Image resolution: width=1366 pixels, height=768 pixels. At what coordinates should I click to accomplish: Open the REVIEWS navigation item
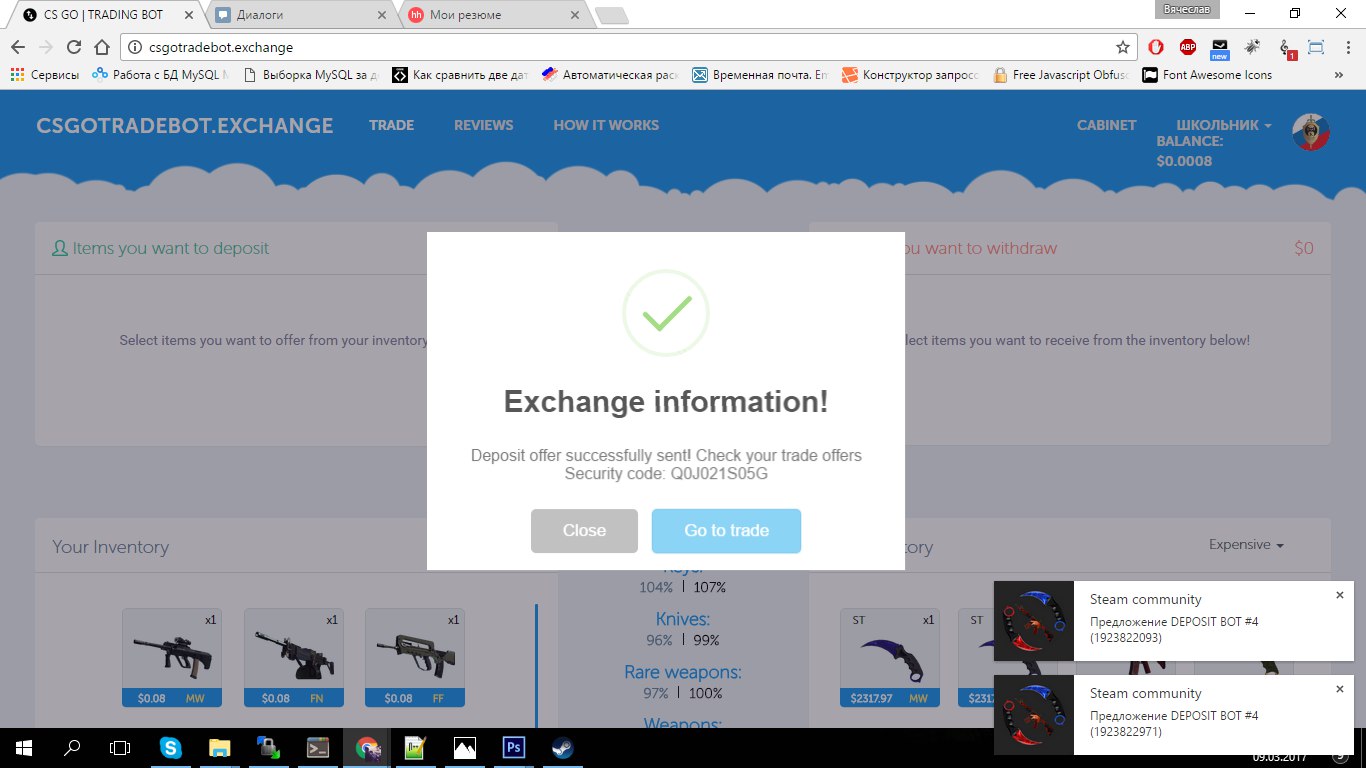point(483,125)
